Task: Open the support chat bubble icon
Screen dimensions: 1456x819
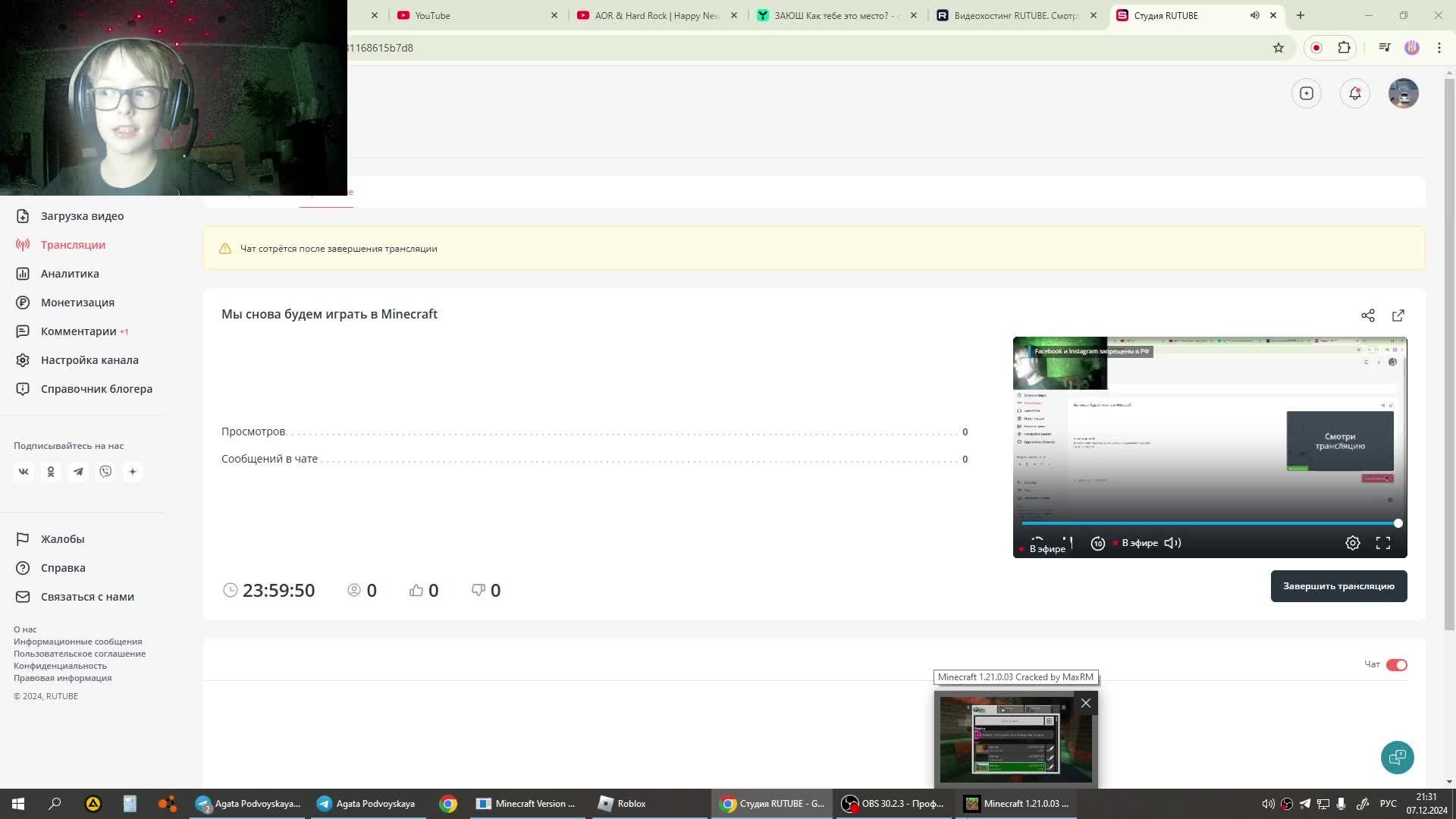Action: point(1397,757)
